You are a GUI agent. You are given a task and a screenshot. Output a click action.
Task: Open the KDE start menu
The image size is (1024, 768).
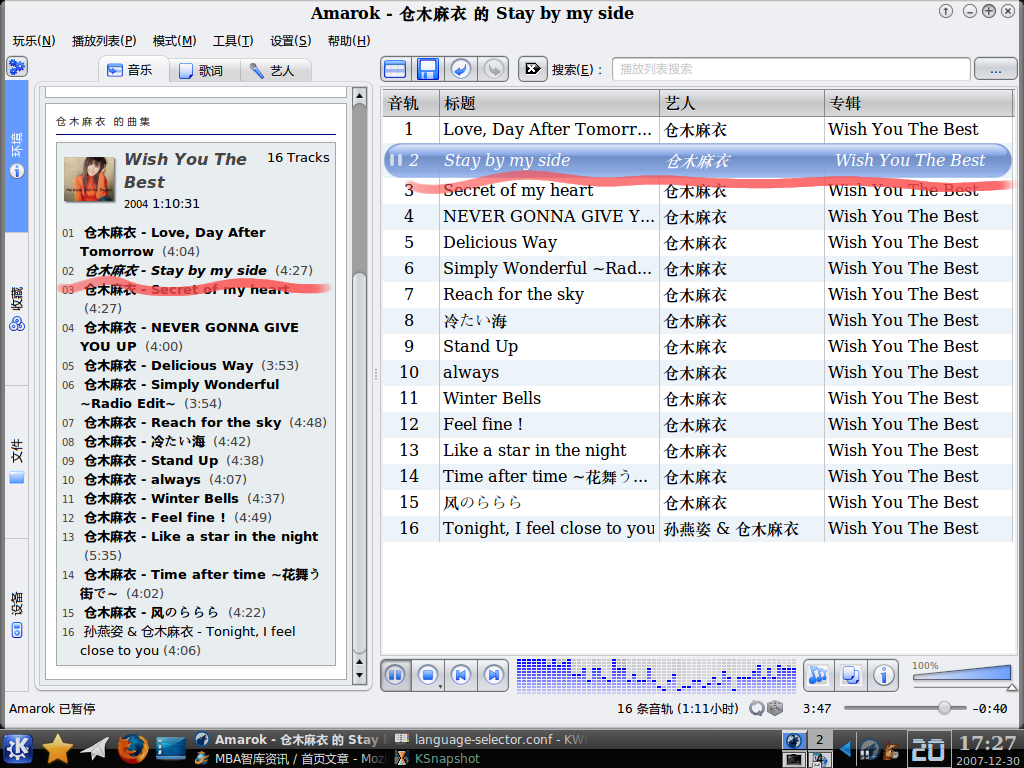[18, 749]
